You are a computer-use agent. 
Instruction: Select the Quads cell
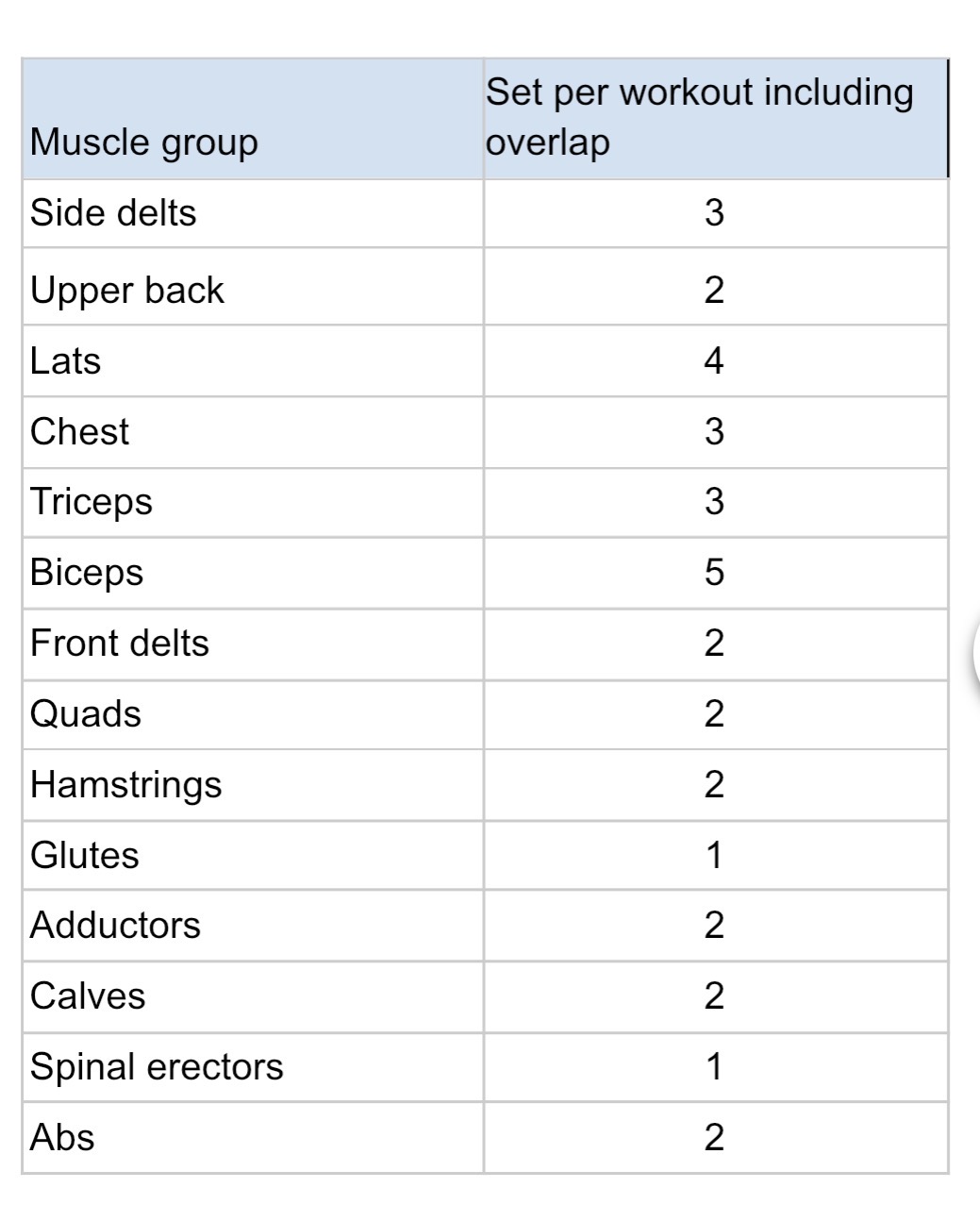(253, 715)
